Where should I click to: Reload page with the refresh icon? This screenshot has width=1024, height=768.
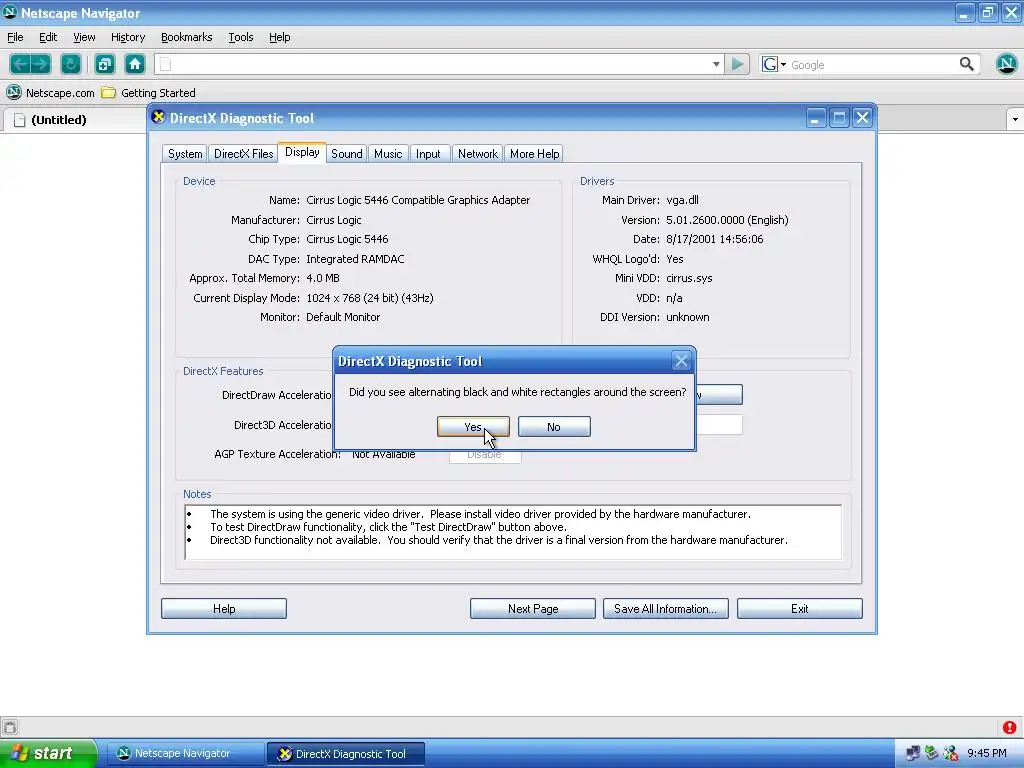tap(71, 64)
